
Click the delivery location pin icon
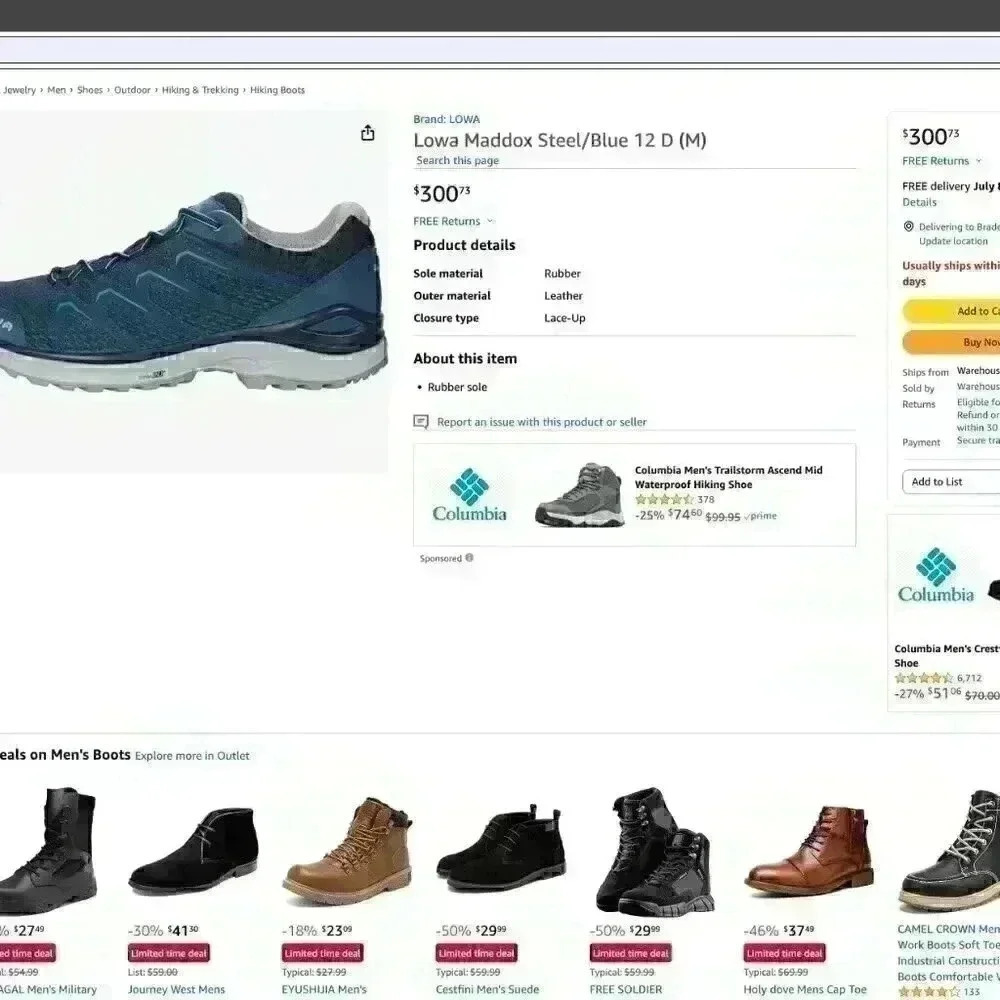point(909,226)
